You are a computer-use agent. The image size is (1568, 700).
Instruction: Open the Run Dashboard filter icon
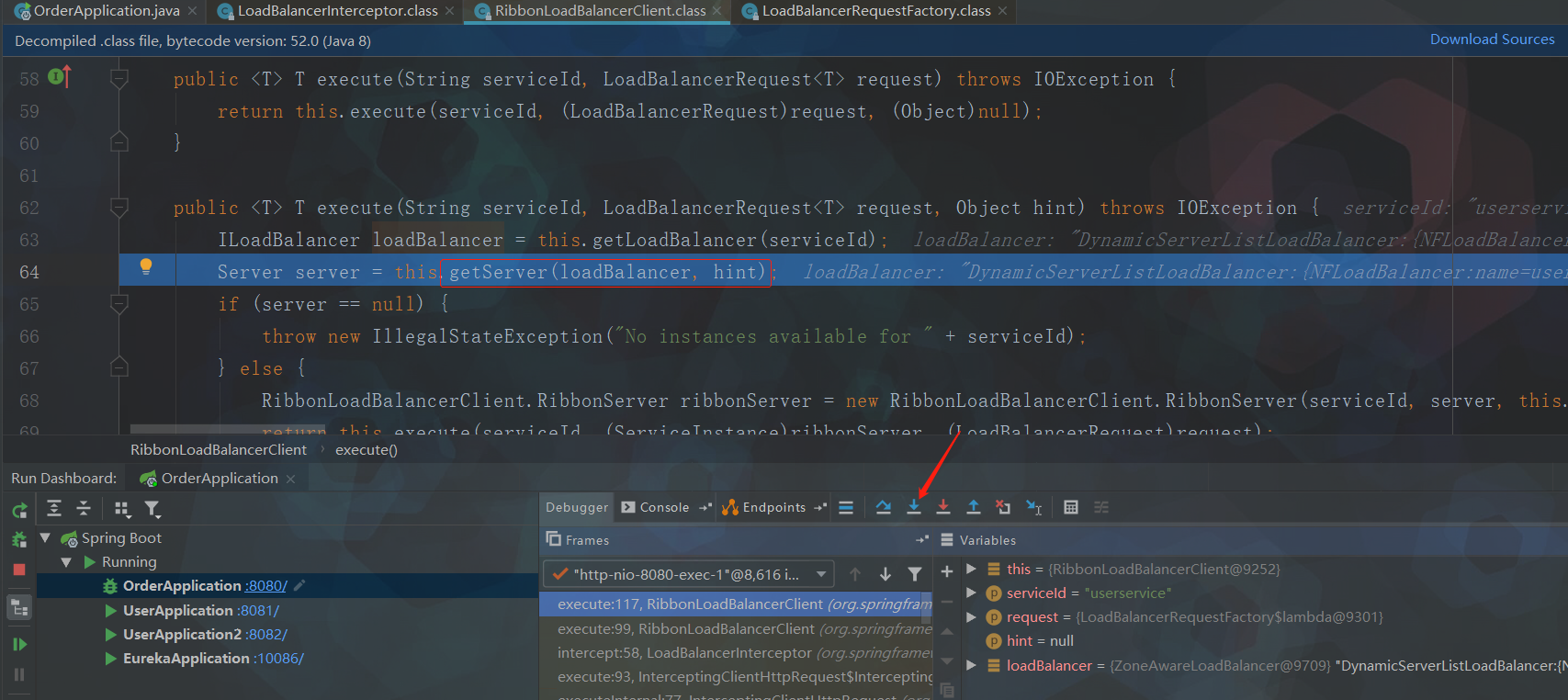[152, 508]
